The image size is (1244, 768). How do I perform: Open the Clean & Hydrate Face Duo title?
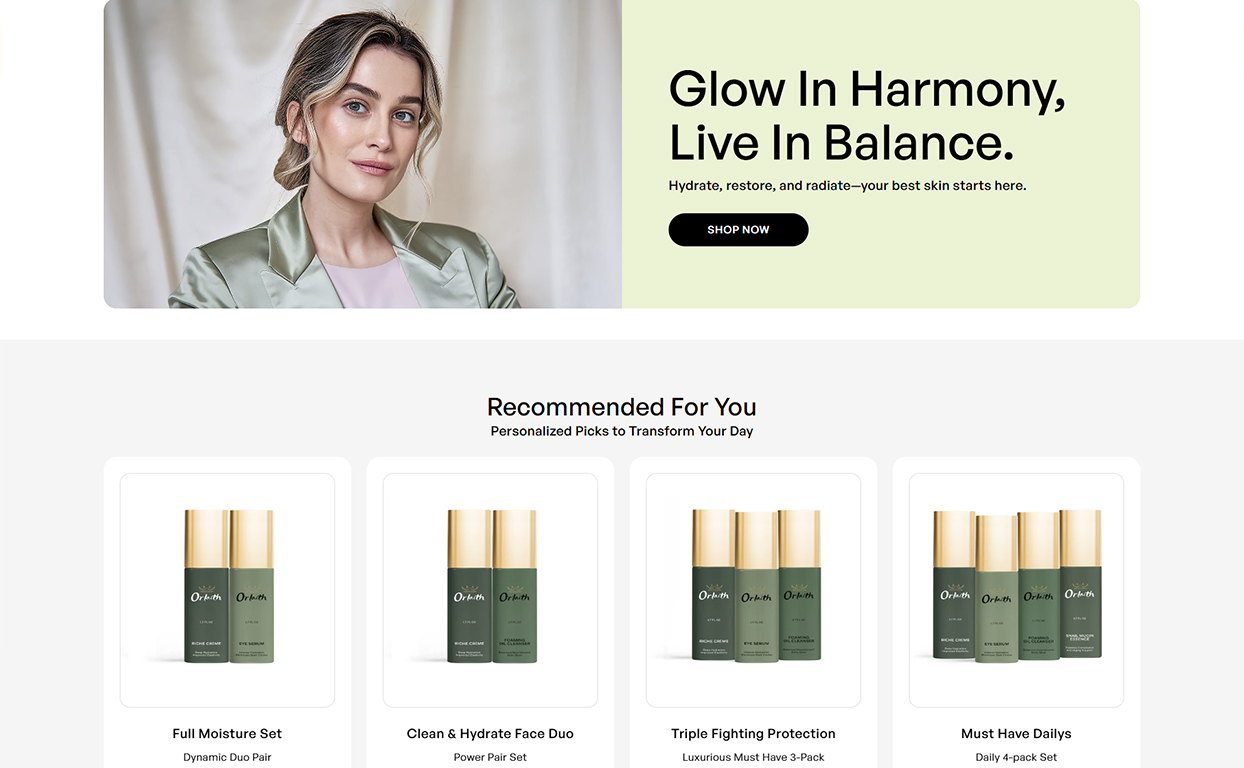pyautogui.click(x=490, y=733)
